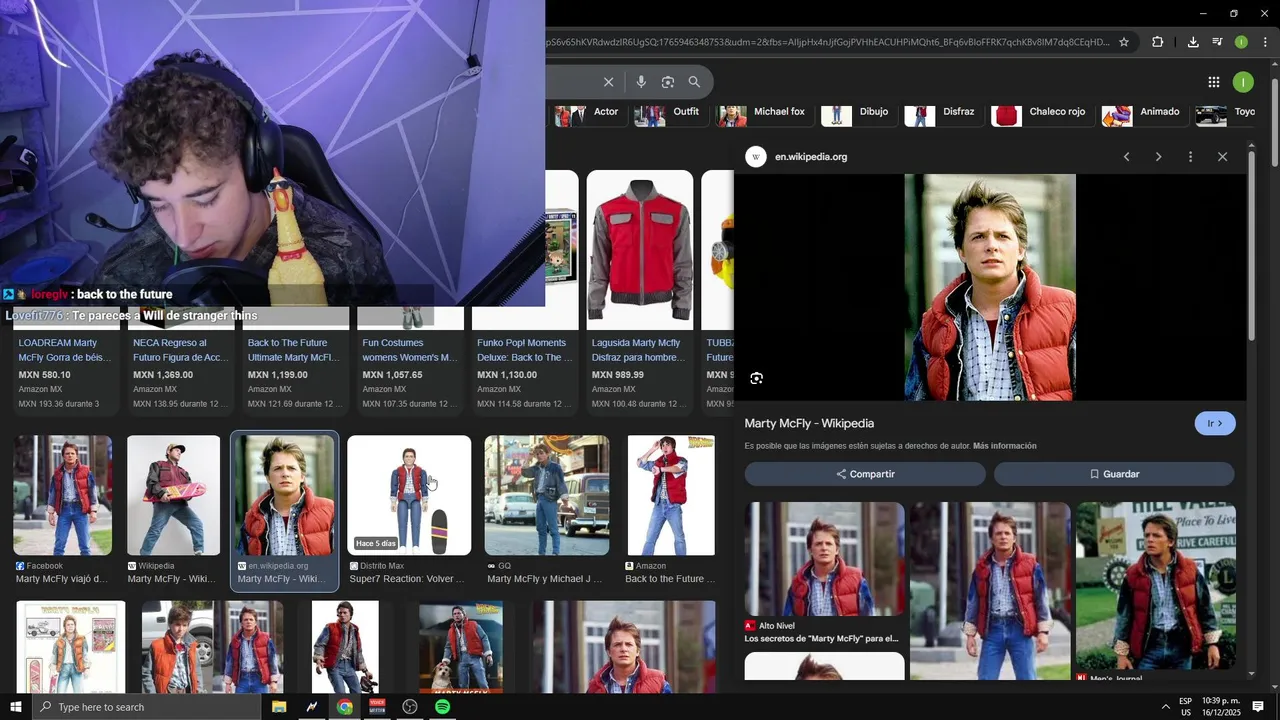Open Windows Start menu
The height and width of the screenshot is (720, 1280).
point(15,707)
